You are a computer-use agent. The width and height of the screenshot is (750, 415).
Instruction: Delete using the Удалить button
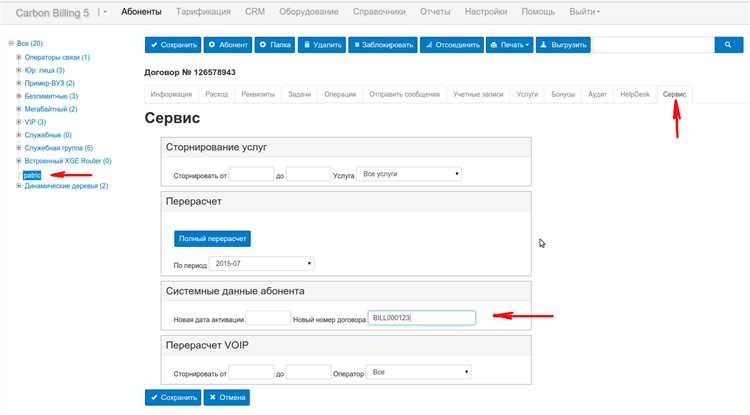pyautogui.click(x=322, y=45)
